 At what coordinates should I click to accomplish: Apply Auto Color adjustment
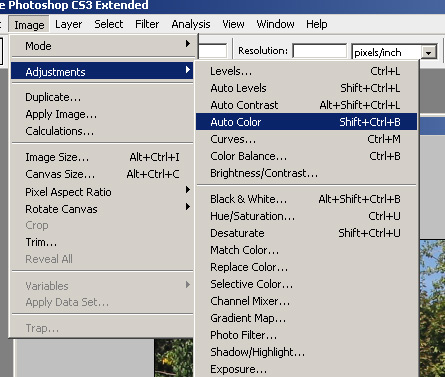point(306,122)
